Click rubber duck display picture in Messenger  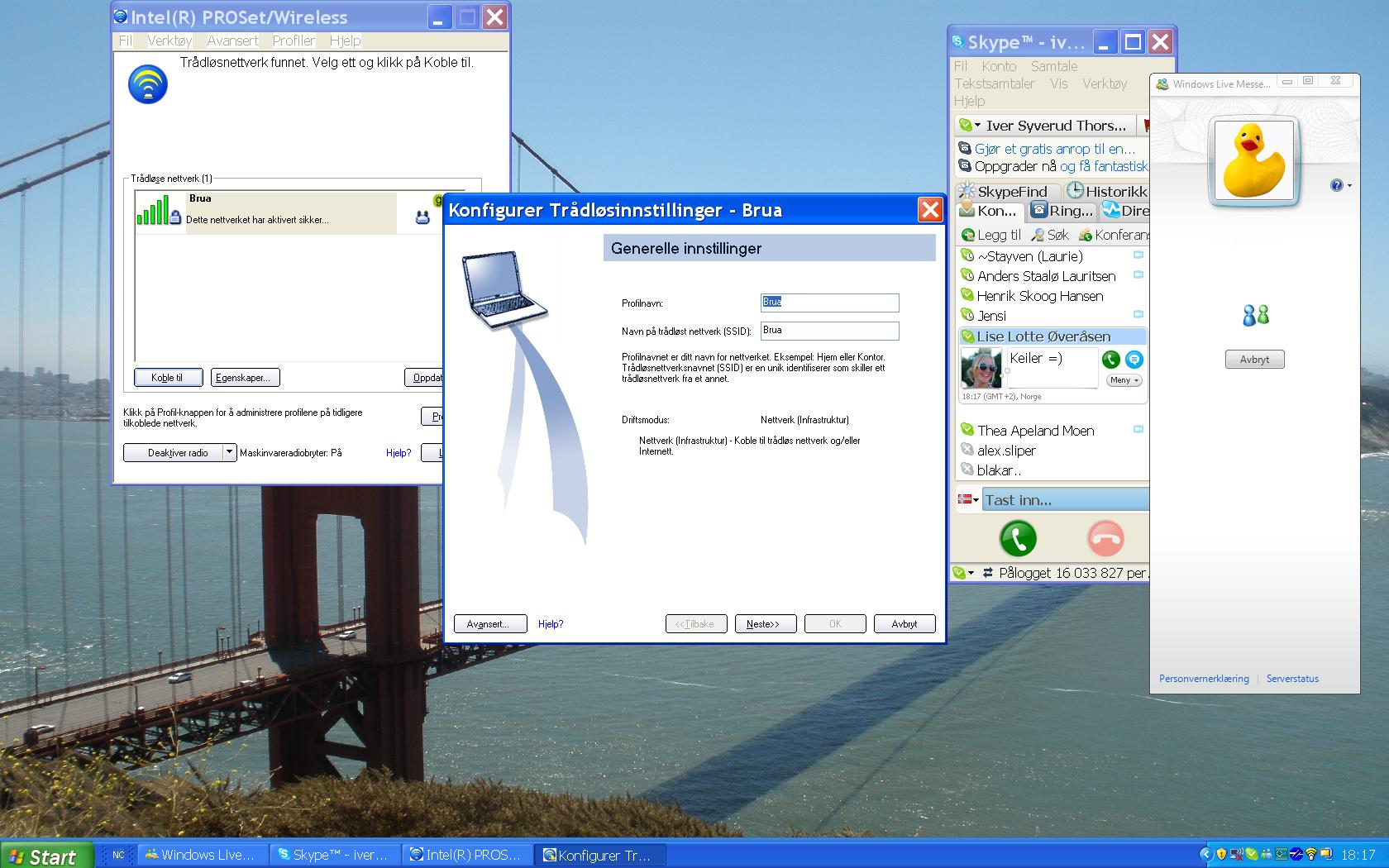click(1253, 162)
